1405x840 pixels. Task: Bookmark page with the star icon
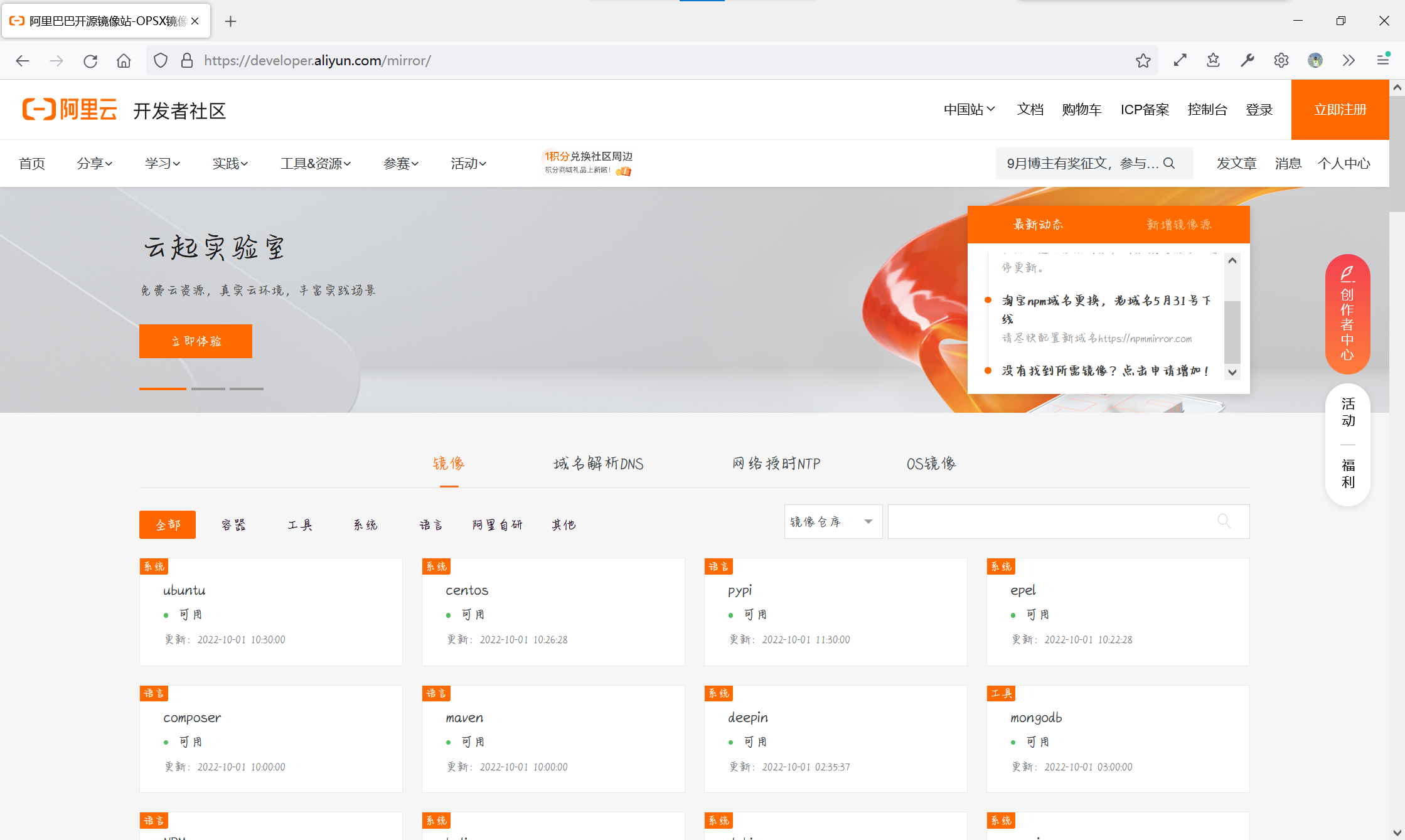(1143, 61)
